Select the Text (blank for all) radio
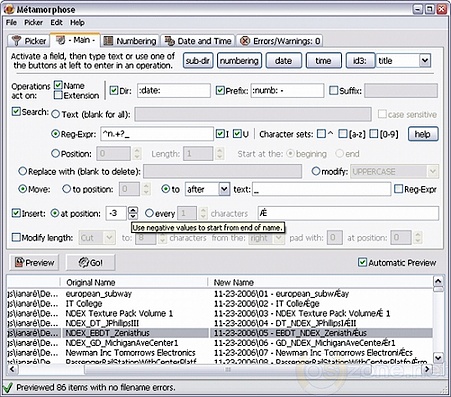The image size is (451, 397). [56, 114]
